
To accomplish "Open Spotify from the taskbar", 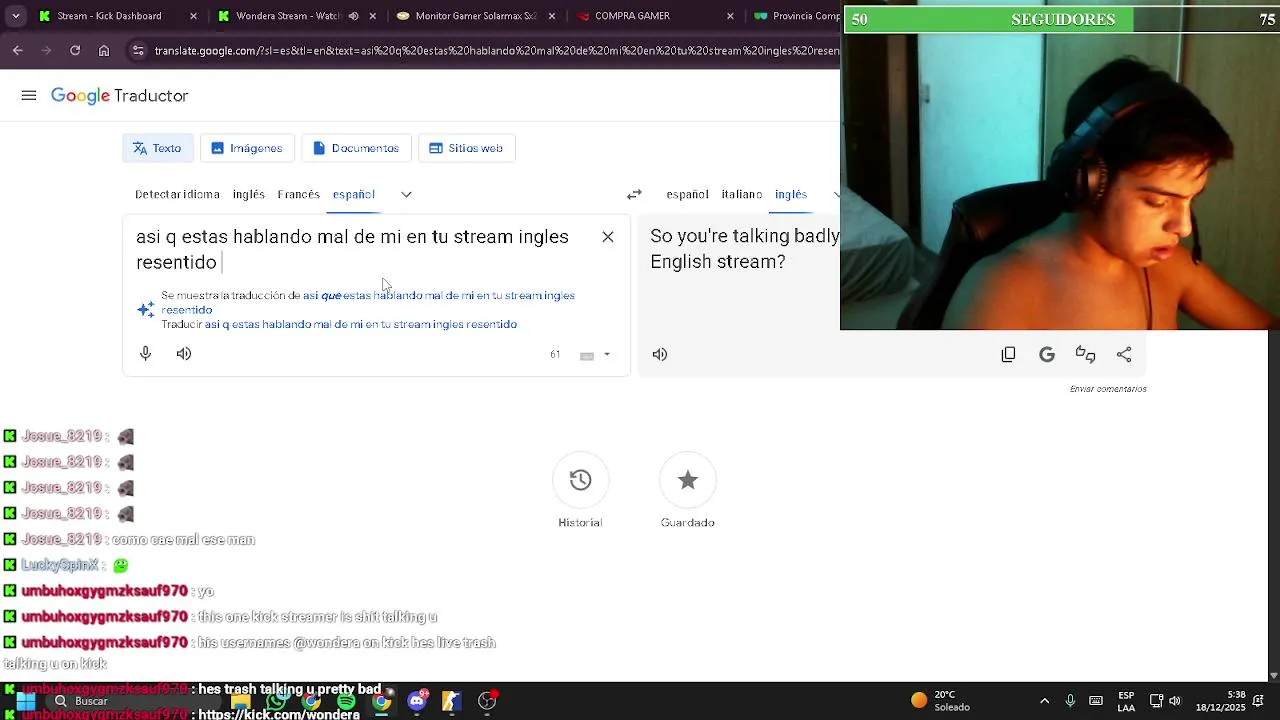I will (x=346, y=701).
